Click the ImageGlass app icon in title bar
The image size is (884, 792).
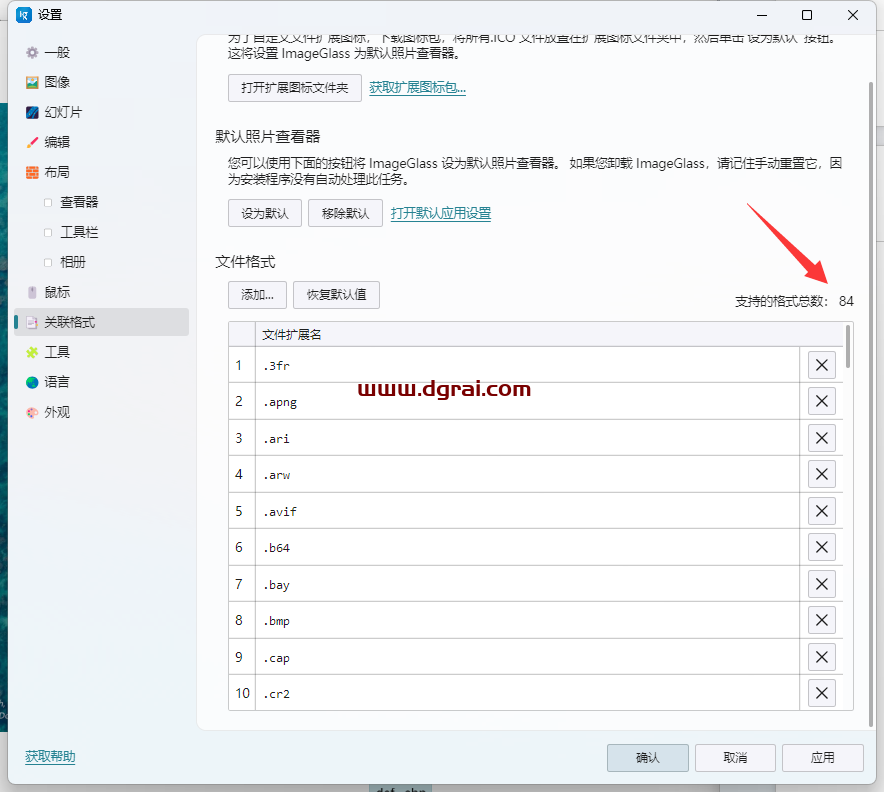point(24,15)
